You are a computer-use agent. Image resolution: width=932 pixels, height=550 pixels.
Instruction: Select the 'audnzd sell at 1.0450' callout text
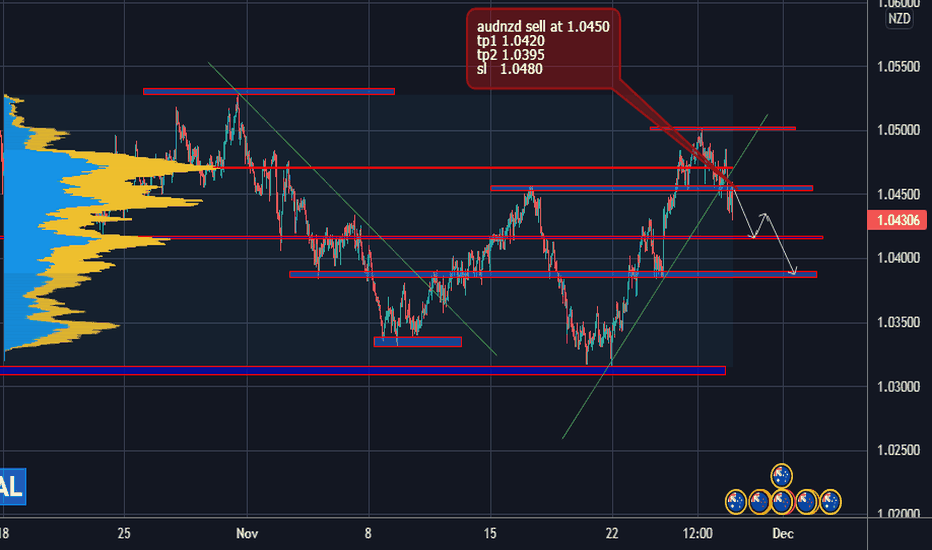click(x=543, y=27)
